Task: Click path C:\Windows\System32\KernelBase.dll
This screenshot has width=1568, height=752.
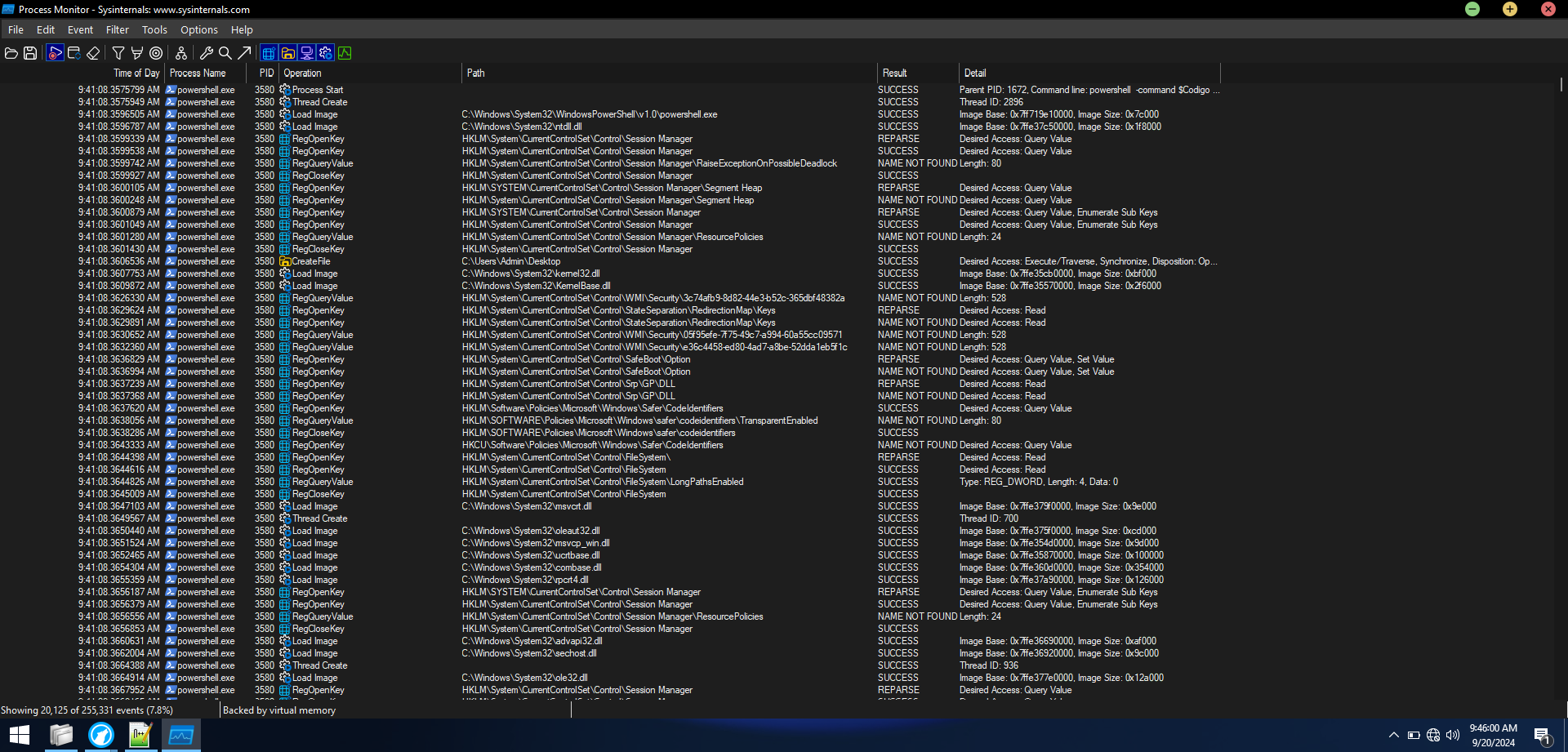Action: [x=536, y=286]
